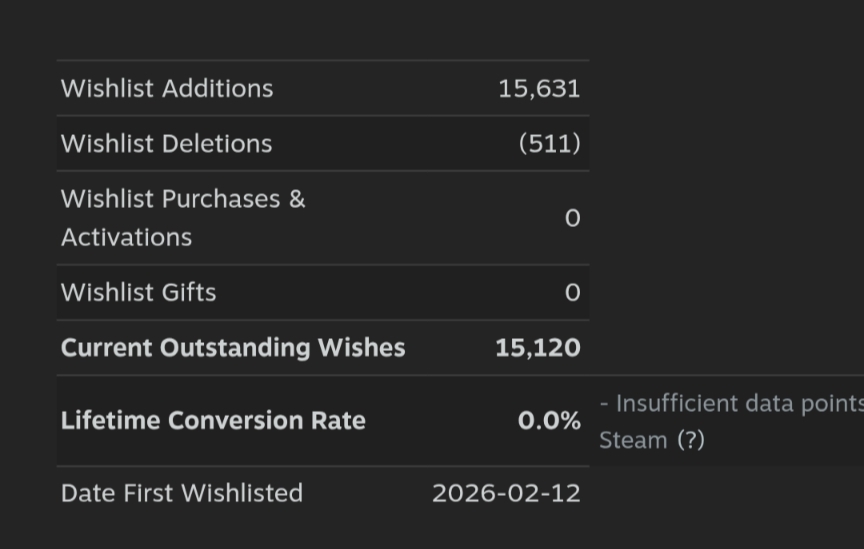Click the Current Outstanding Wishes label
The width and height of the screenshot is (864, 549).
point(233,347)
